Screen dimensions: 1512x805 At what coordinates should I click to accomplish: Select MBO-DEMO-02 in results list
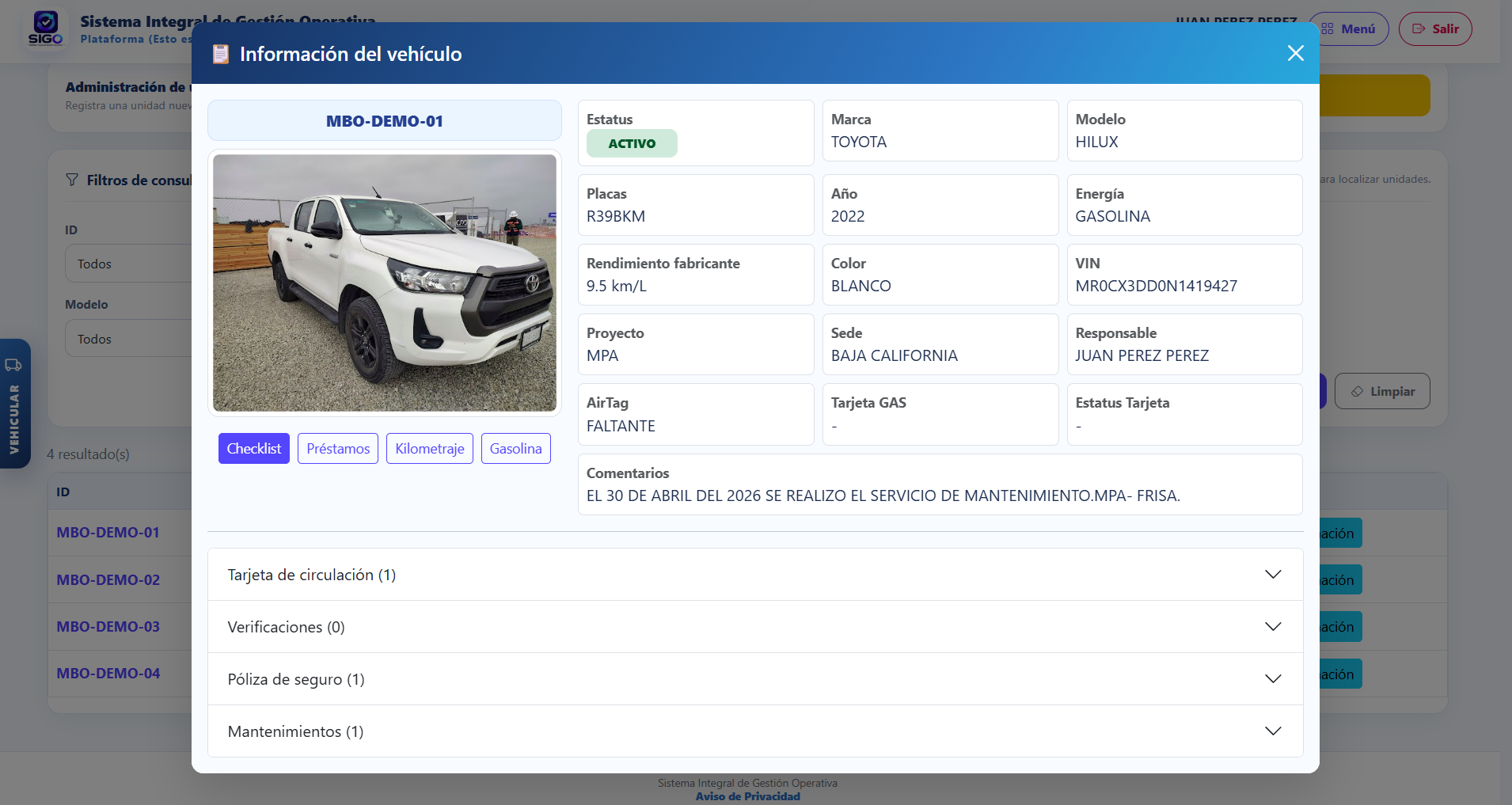108,580
